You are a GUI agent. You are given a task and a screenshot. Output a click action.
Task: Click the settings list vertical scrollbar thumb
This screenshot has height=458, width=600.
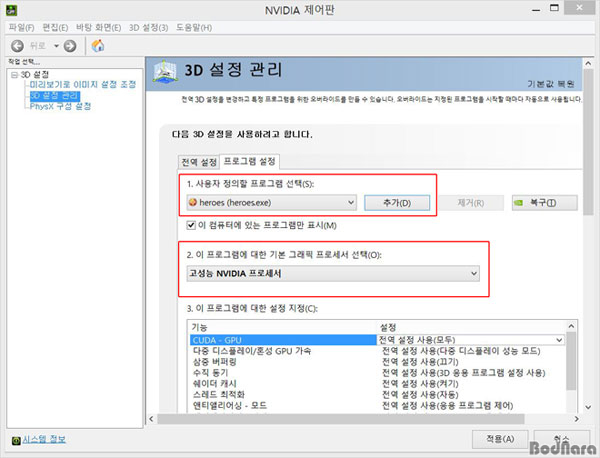(571, 361)
